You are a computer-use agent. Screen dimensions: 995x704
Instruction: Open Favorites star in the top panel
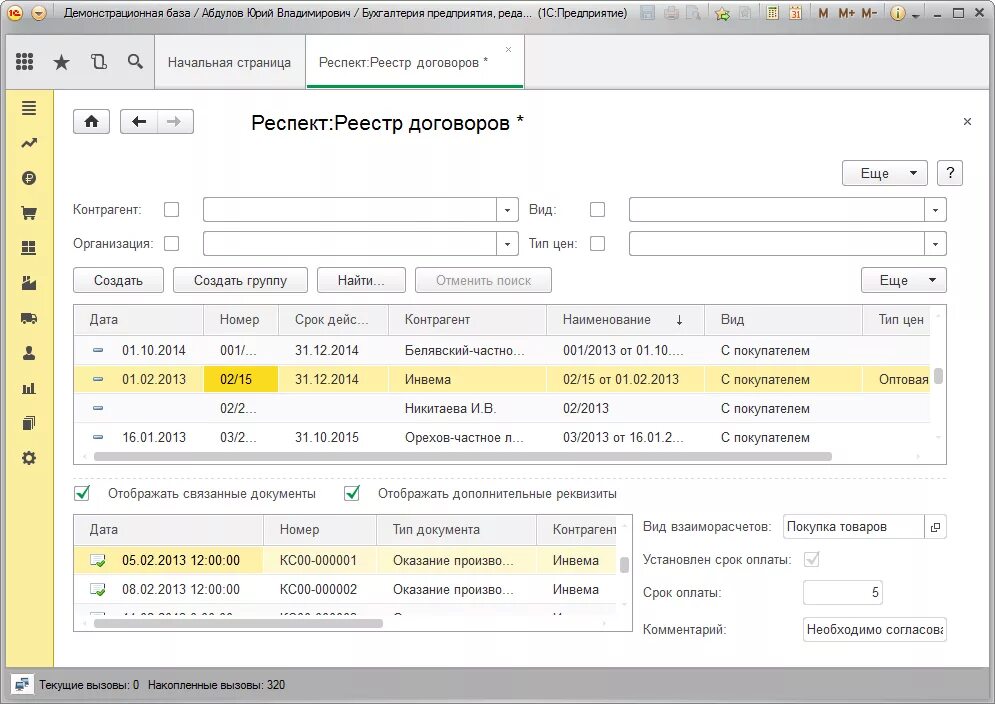(61, 62)
